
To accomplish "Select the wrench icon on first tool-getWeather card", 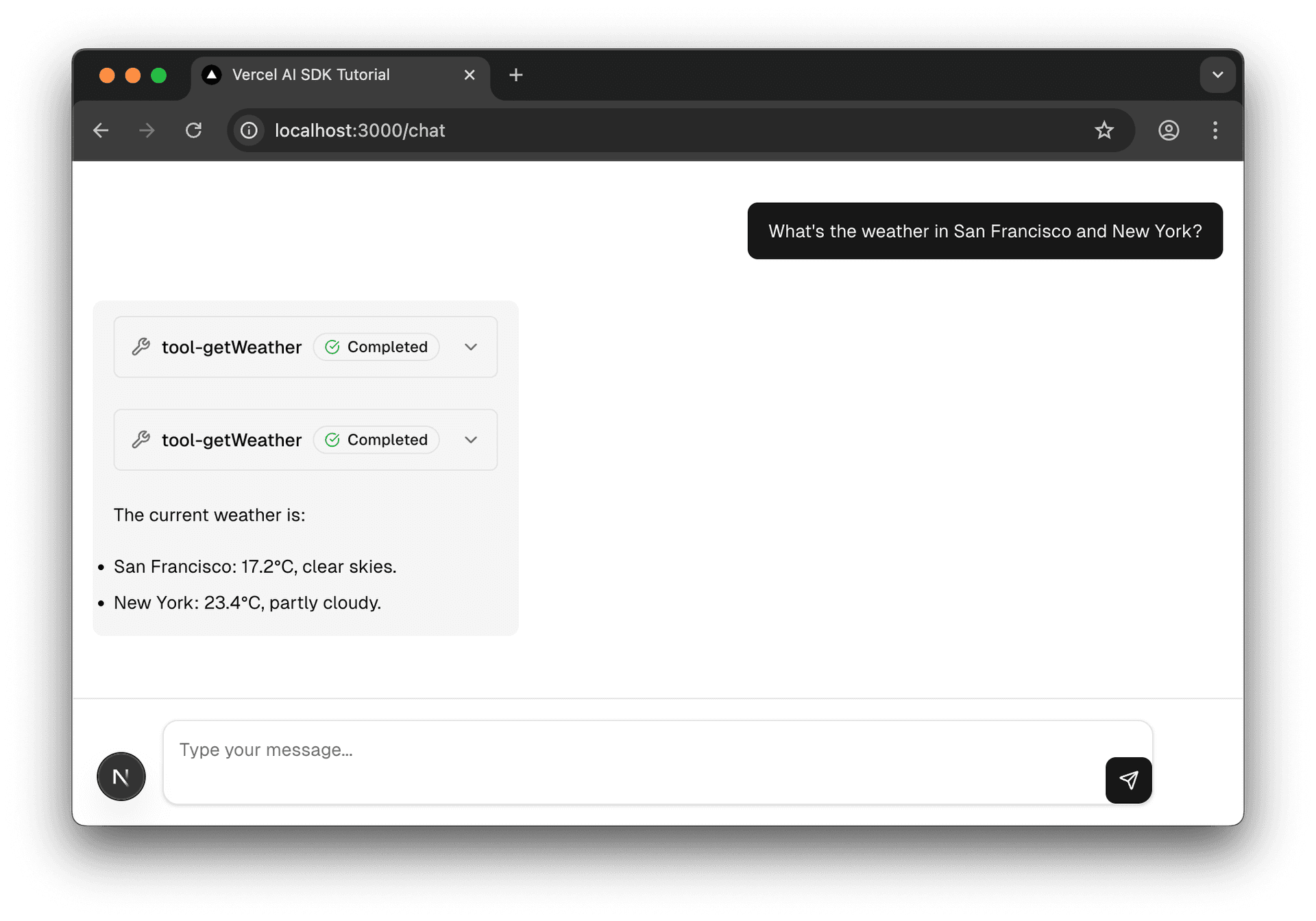I will [x=141, y=347].
